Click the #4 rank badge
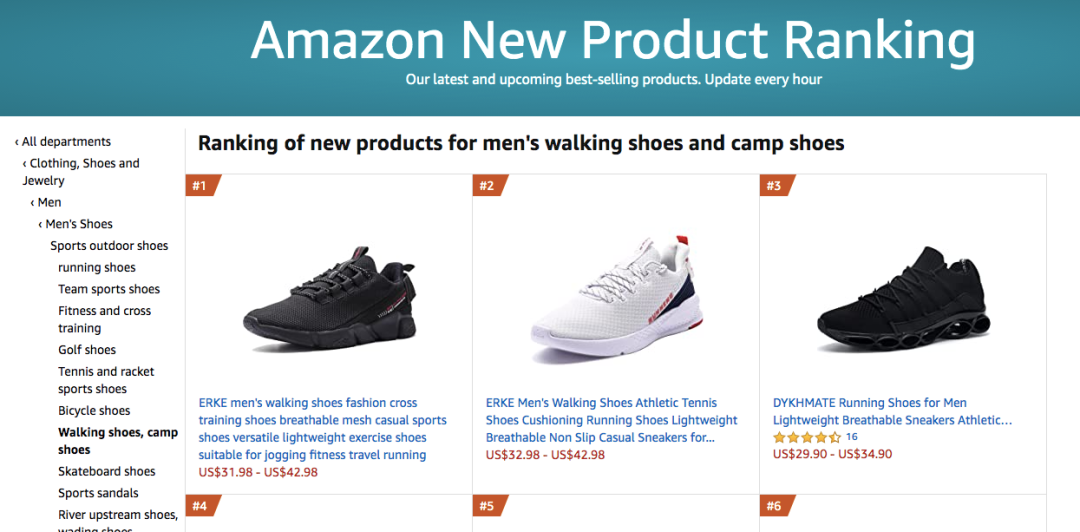Image resolution: width=1080 pixels, height=532 pixels. (201, 506)
